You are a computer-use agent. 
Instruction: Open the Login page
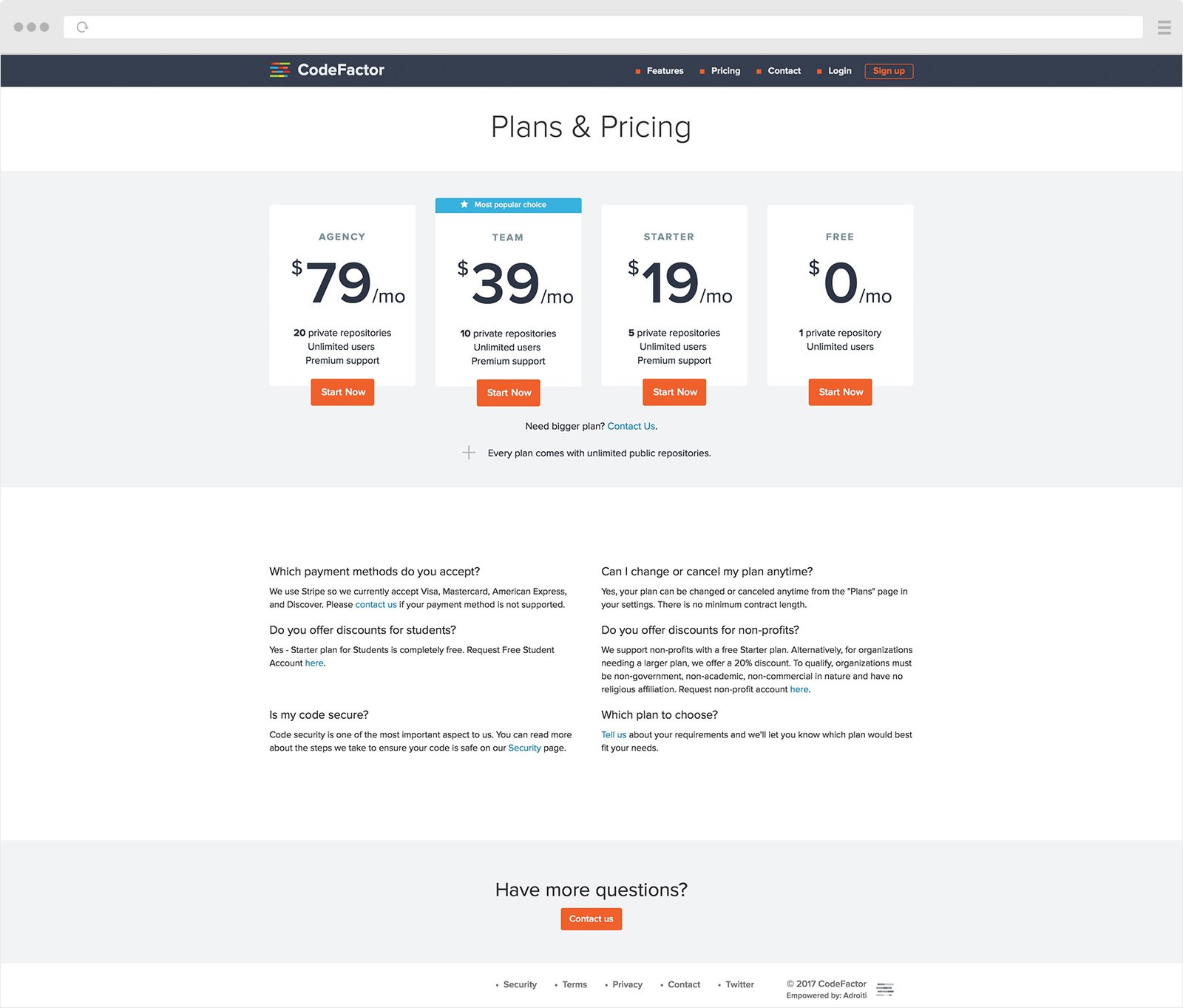839,71
